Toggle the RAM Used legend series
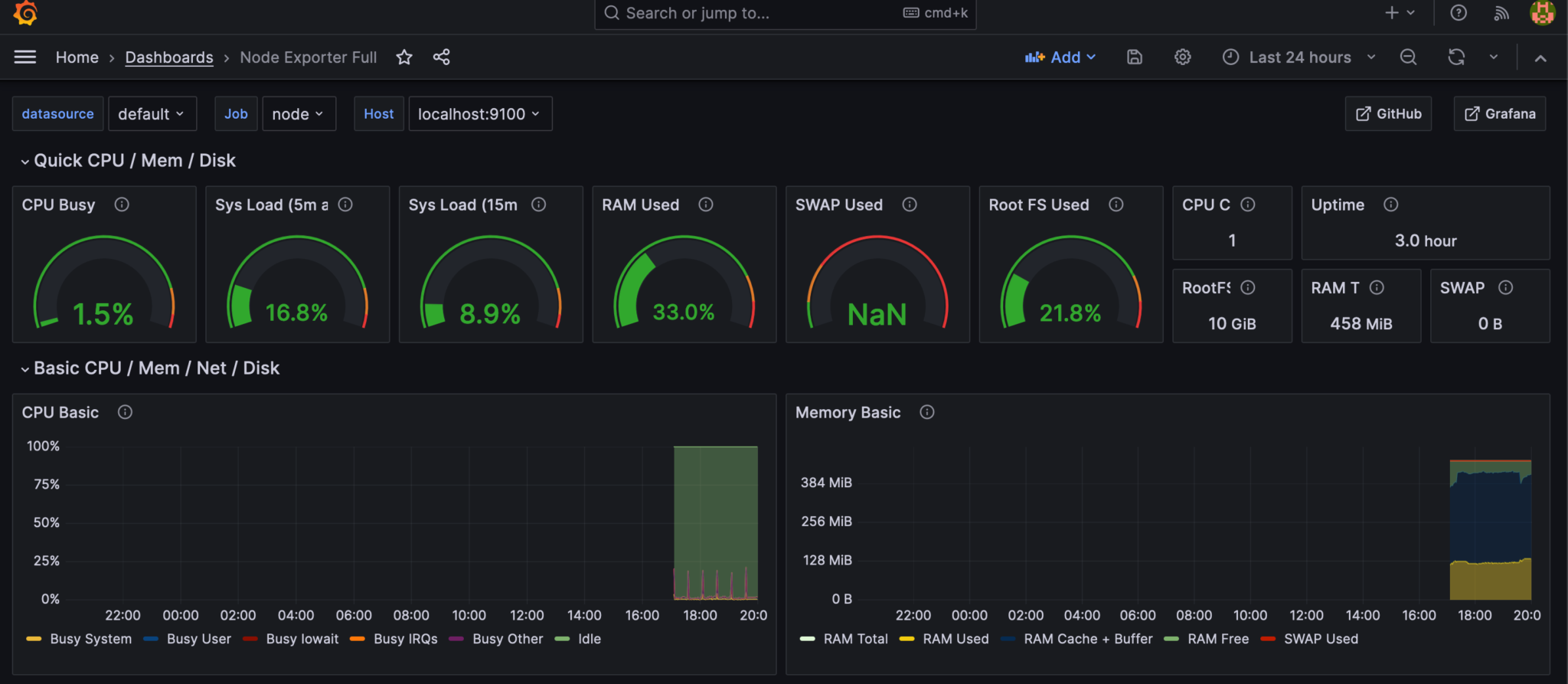This screenshot has height=684, width=1568. click(x=955, y=639)
